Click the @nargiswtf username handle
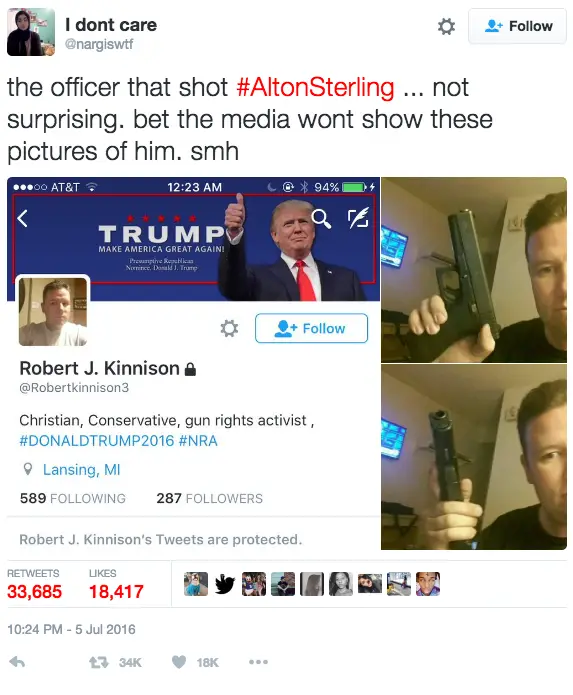The width and height of the screenshot is (573, 695). pos(99,44)
